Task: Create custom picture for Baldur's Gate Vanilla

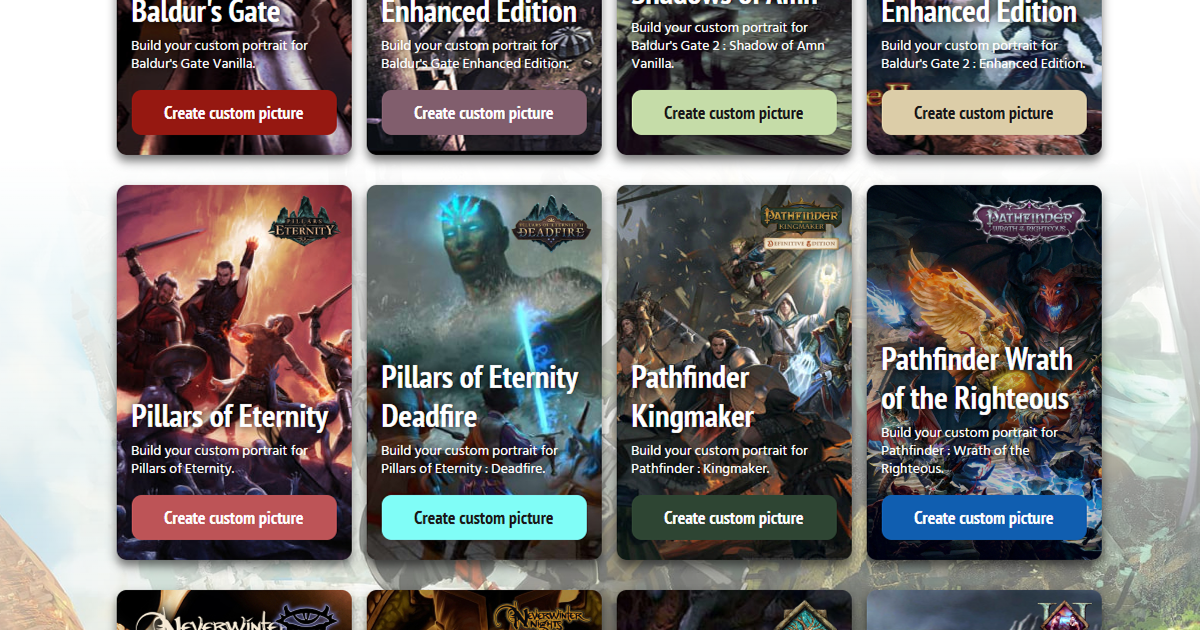Action: pos(234,113)
